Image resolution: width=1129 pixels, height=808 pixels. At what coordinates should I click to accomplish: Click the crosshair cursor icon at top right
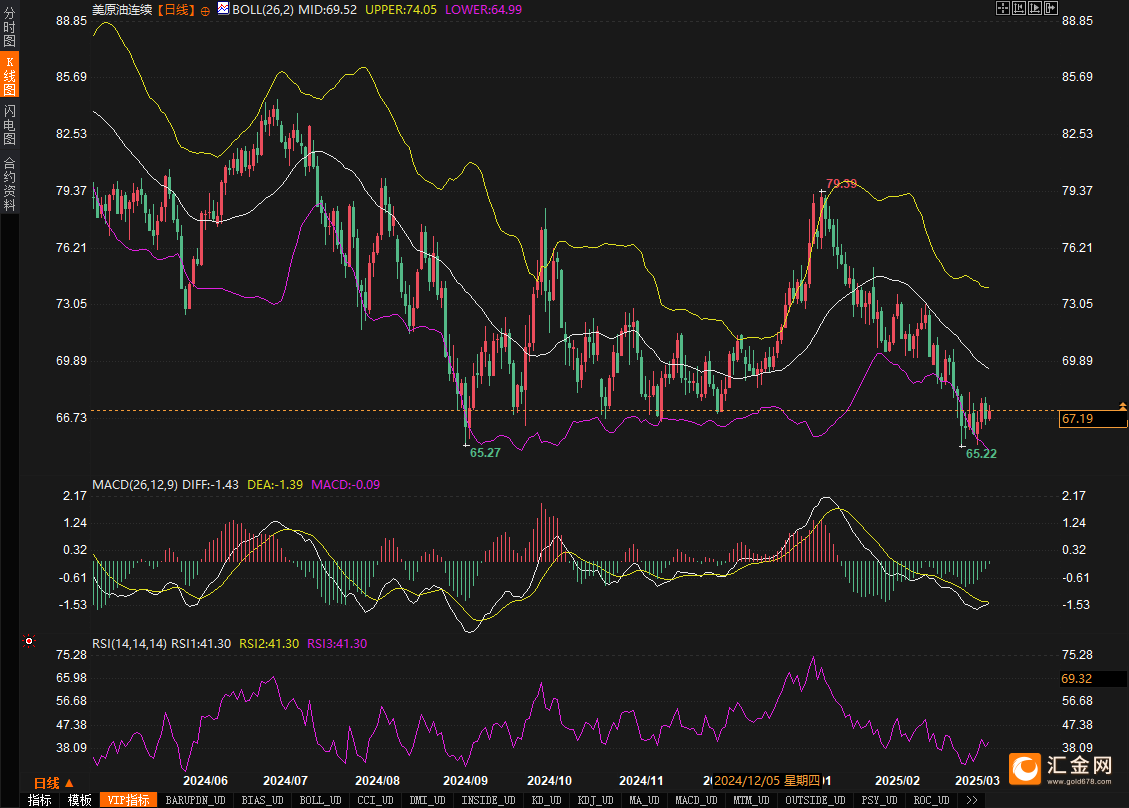coord(1003,8)
